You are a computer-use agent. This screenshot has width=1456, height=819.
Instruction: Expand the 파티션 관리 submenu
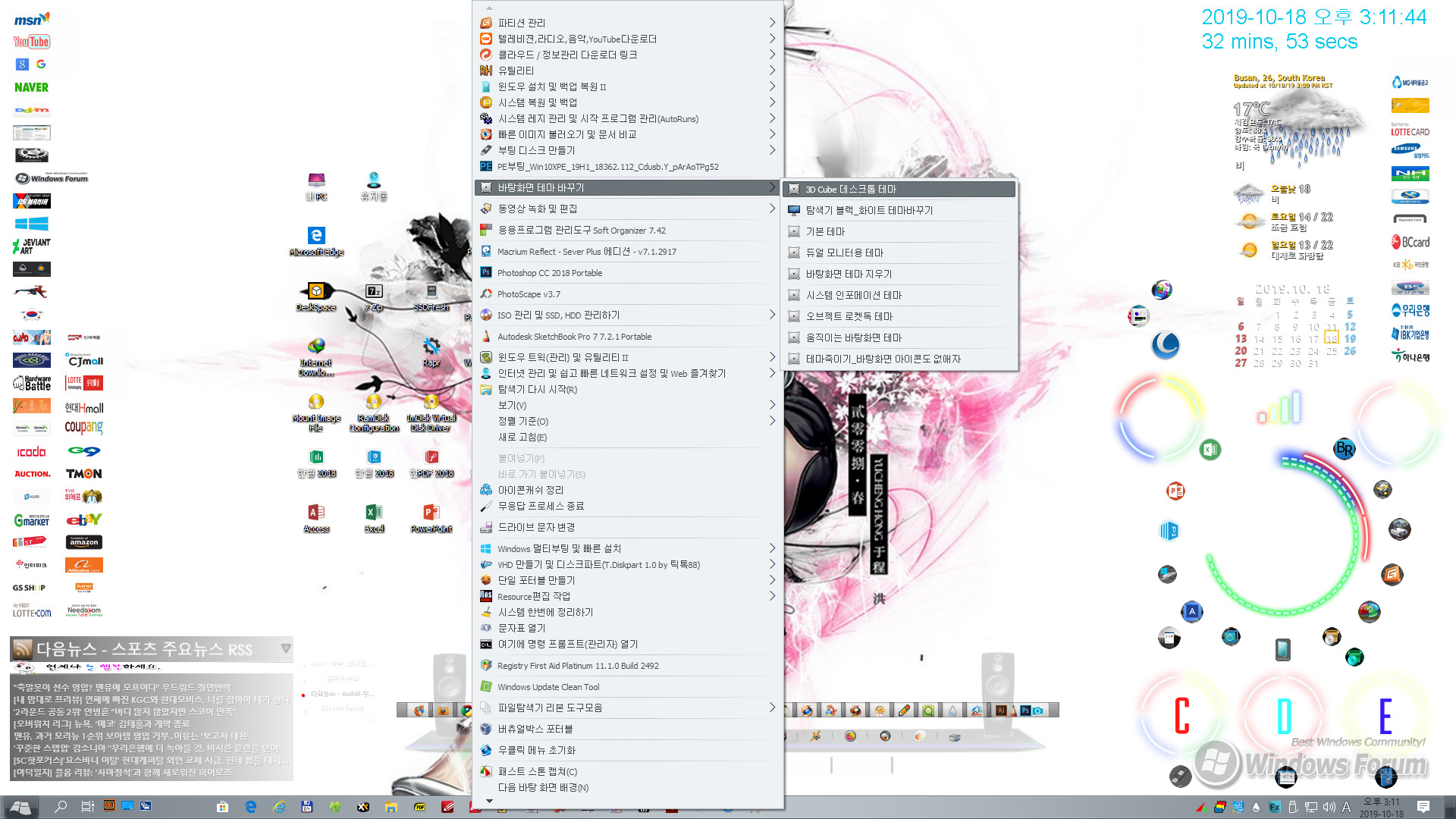coord(628,23)
